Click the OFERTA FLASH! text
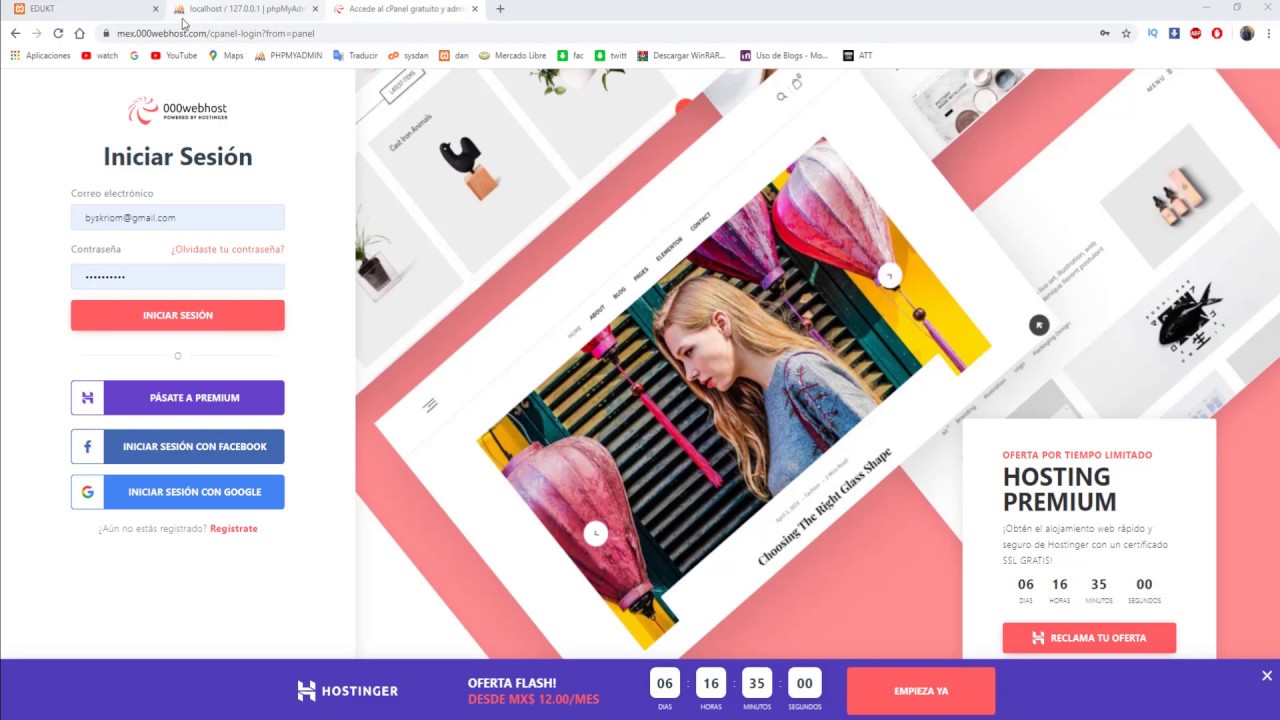Image resolution: width=1280 pixels, height=720 pixels. 512,683
